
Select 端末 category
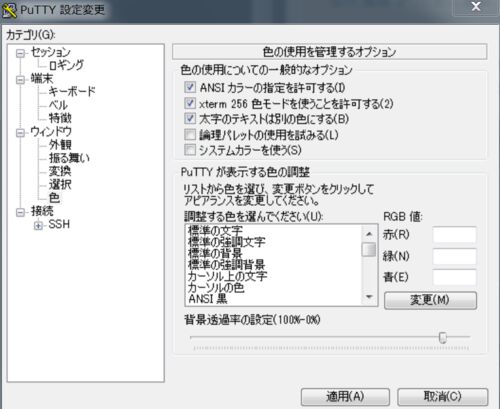tap(42, 79)
